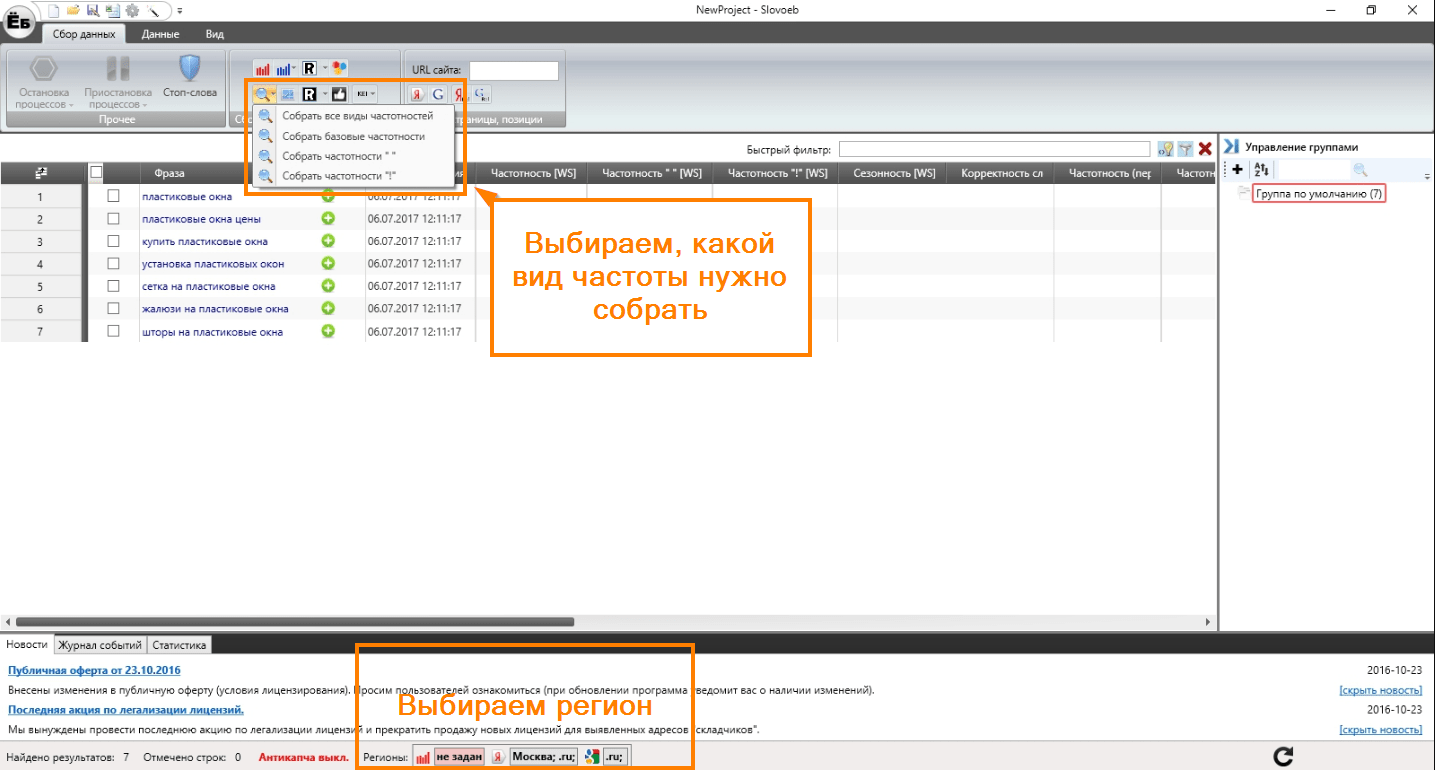This screenshot has height=770, width=1435.
Task: Check row 6 жалюзи на пластиковые окна checkbox
Action: (113, 309)
